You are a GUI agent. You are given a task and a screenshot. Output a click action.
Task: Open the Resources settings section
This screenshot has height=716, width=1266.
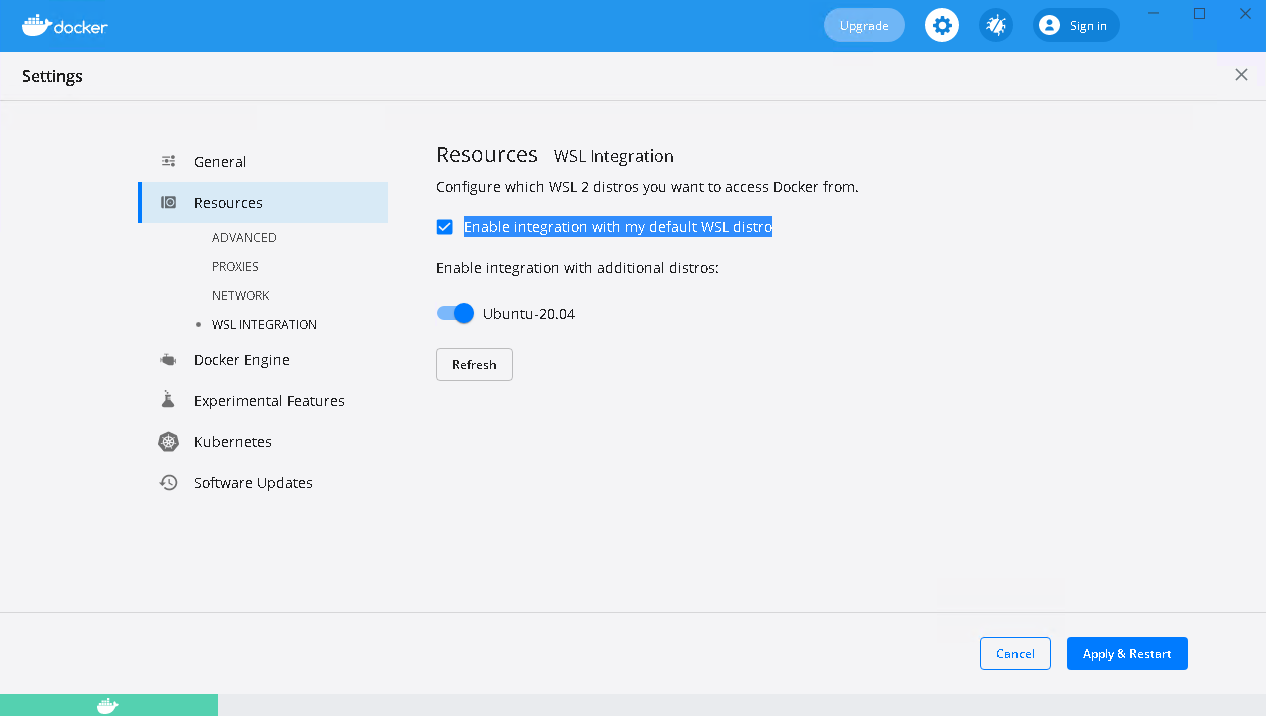pyautogui.click(x=228, y=203)
